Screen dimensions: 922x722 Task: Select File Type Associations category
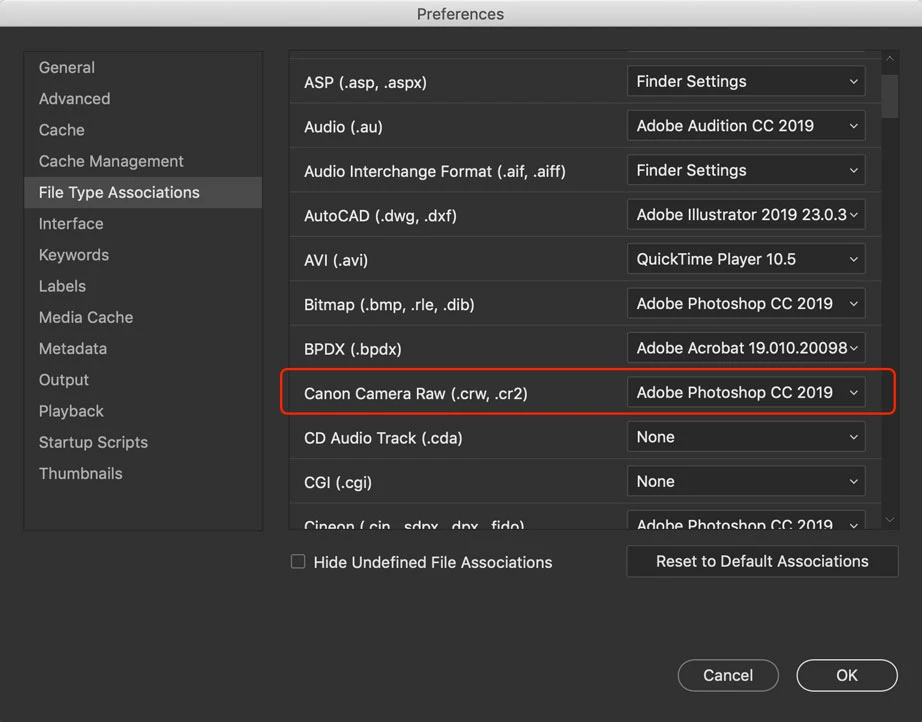143,192
